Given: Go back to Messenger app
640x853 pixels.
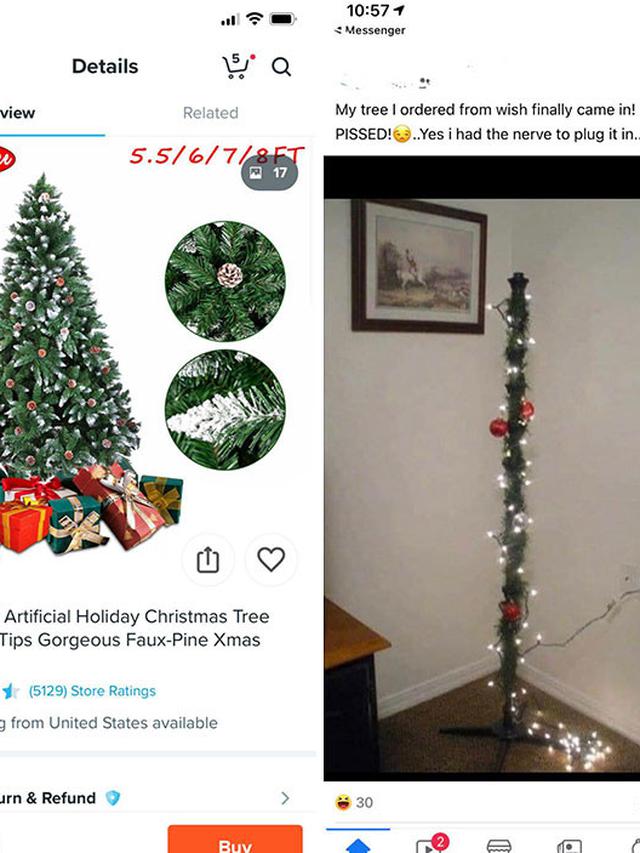Looking at the screenshot, I should tap(370, 30).
